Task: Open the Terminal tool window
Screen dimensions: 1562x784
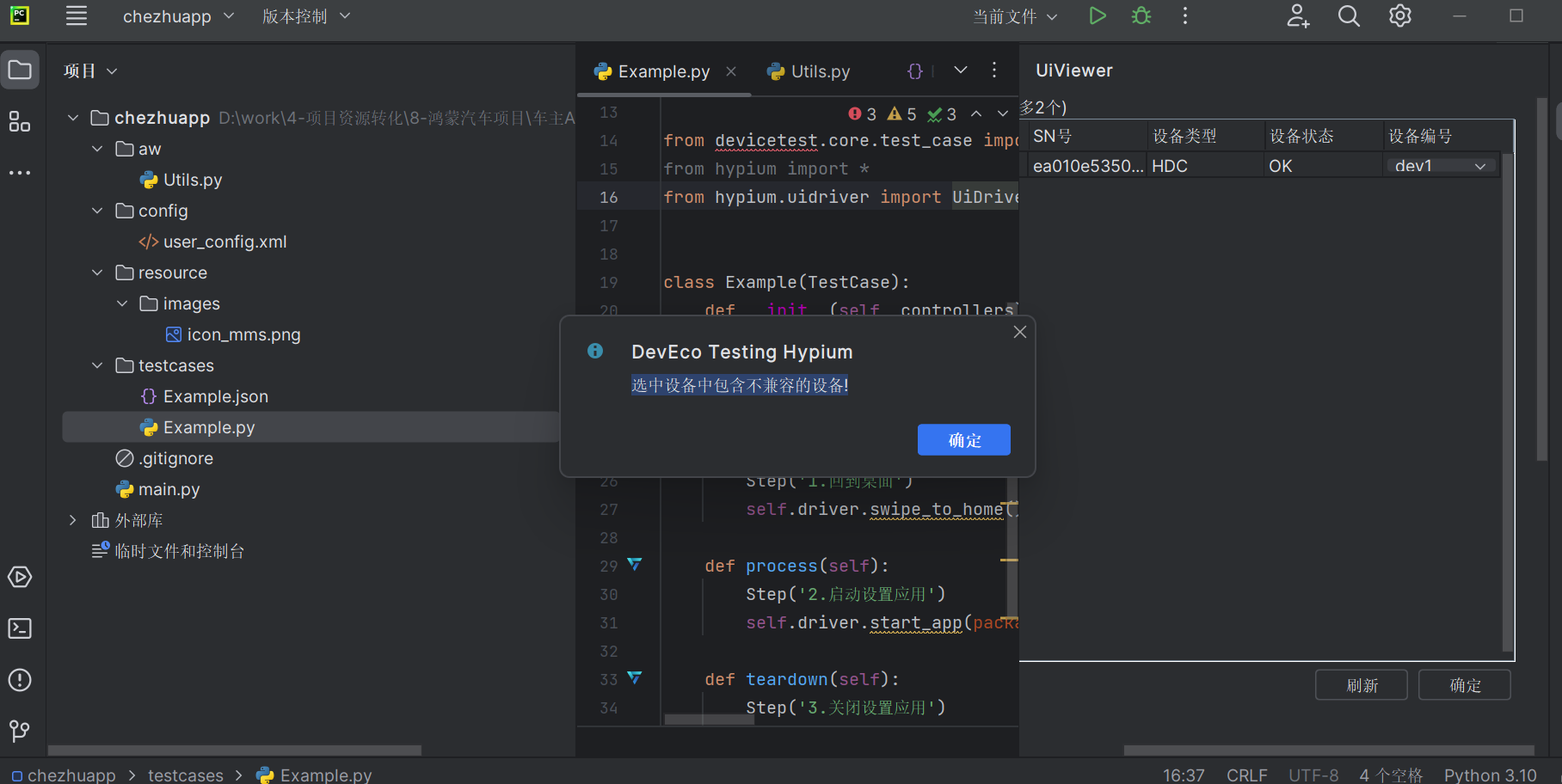Action: pos(20,628)
